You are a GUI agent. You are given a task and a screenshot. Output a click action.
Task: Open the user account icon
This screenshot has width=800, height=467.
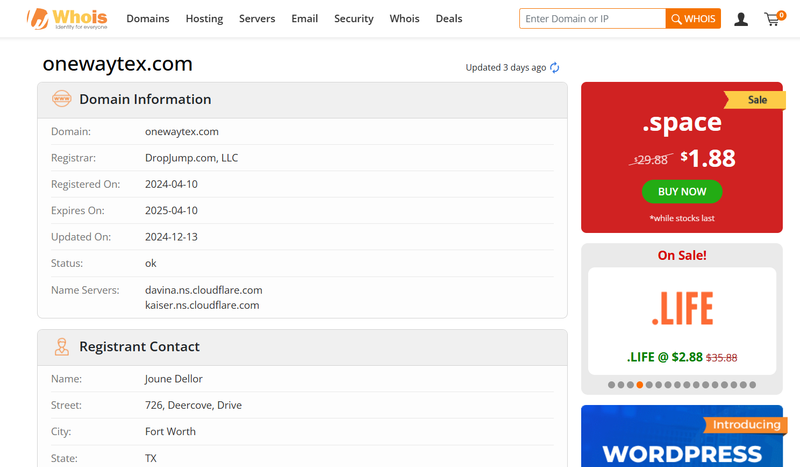point(741,19)
